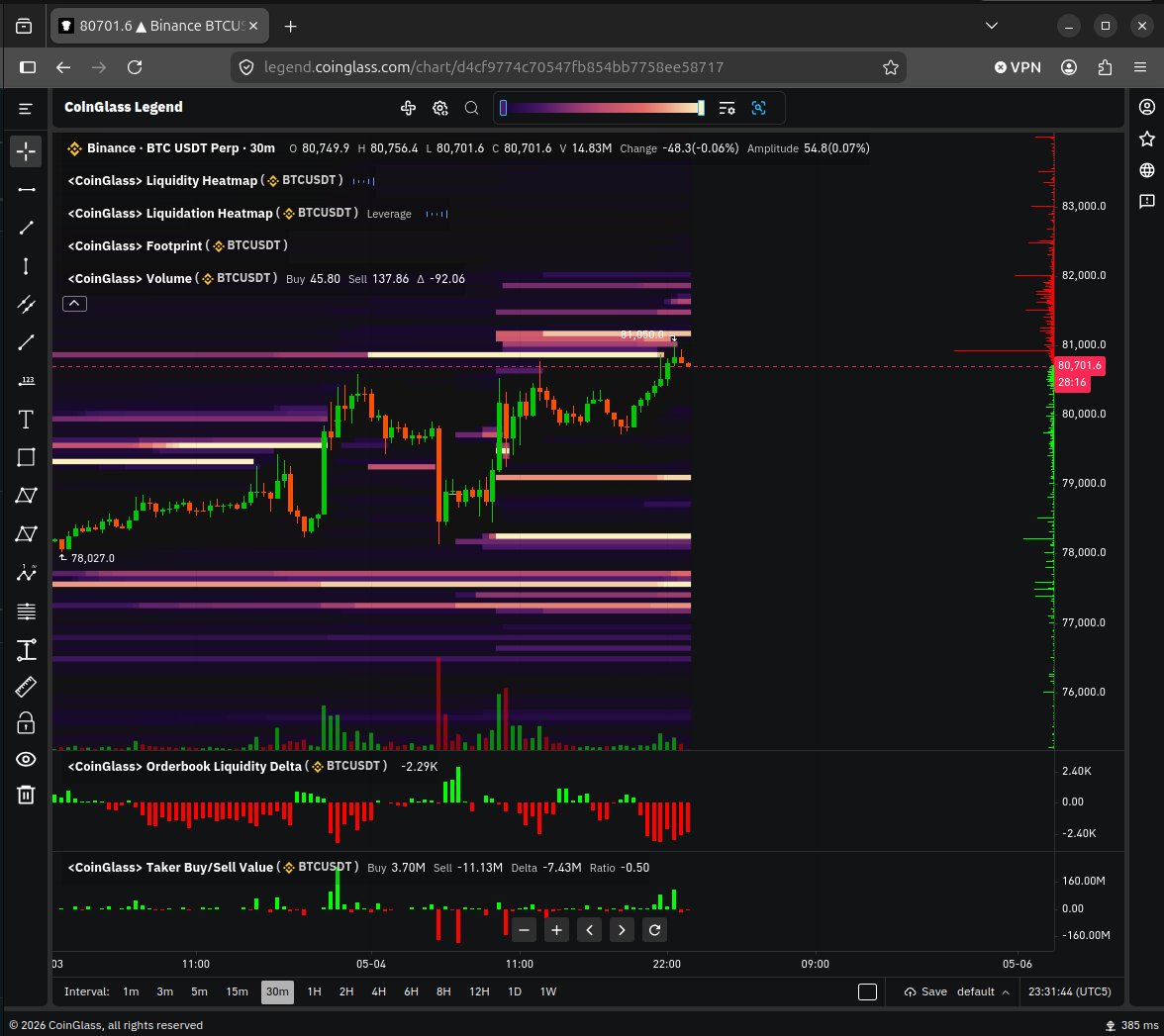Select the parallel channel tool

tap(26, 305)
